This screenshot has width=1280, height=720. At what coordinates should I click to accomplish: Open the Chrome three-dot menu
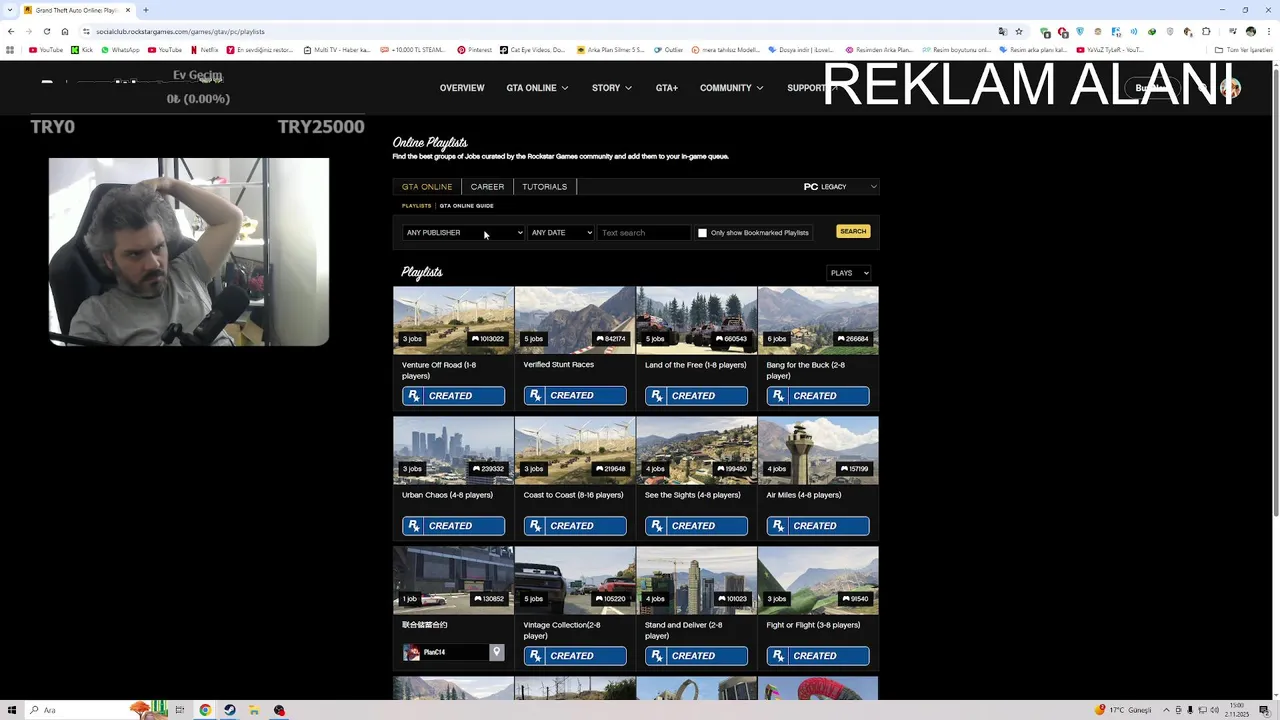tap(1268, 31)
